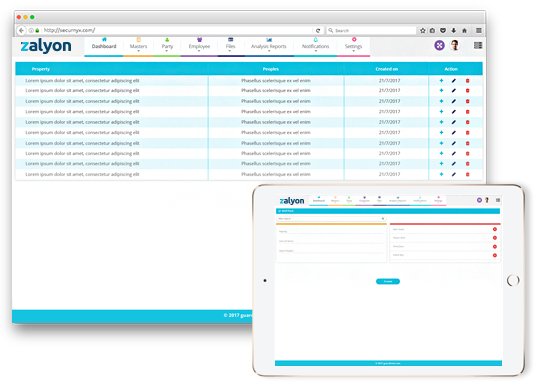Click the browser back arrow button
This screenshot has width=537, height=386.
click(x=21, y=30)
